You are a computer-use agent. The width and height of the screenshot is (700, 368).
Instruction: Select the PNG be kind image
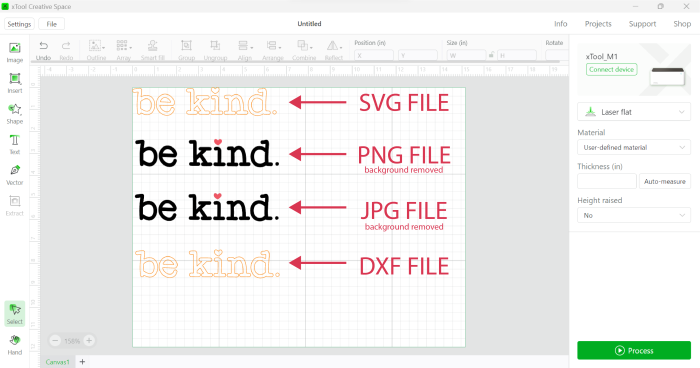pyautogui.click(x=207, y=153)
